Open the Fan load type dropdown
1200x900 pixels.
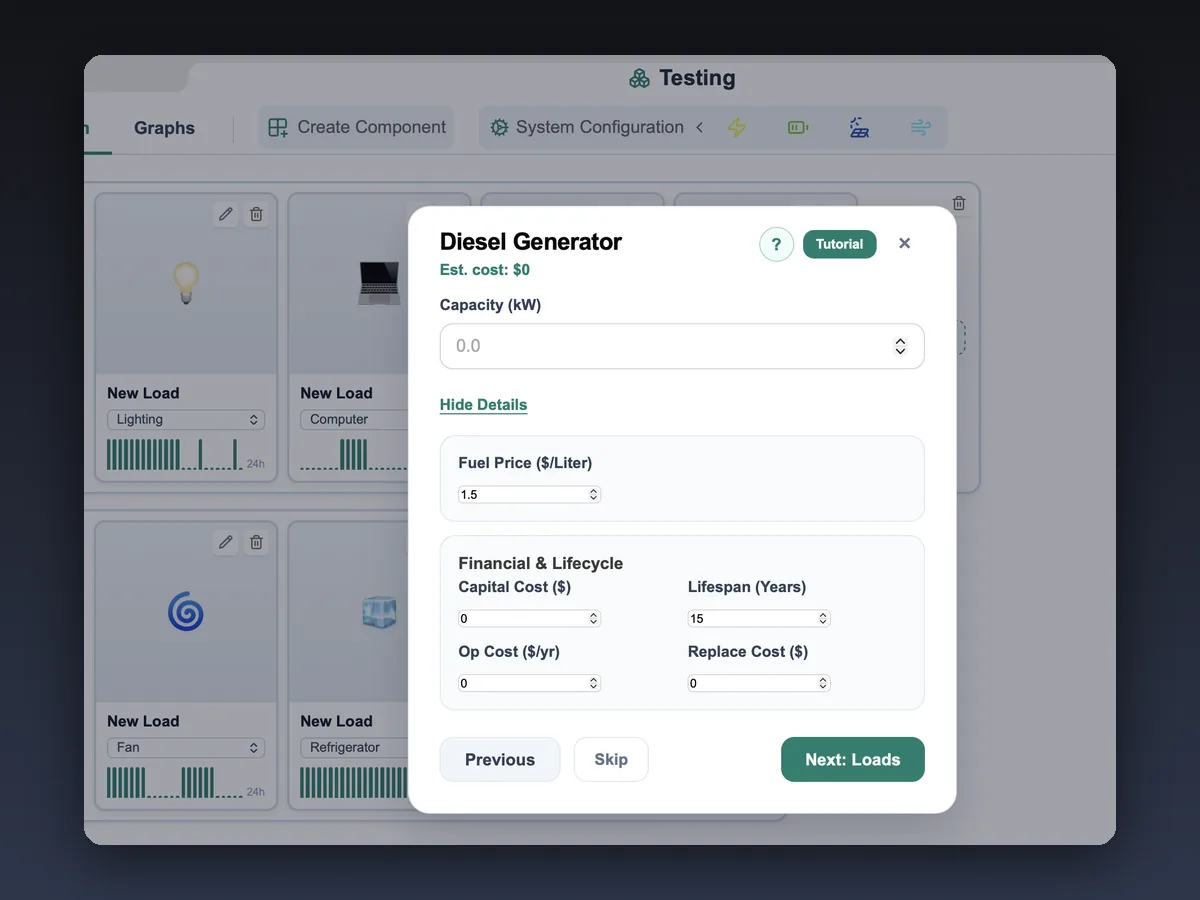click(186, 748)
